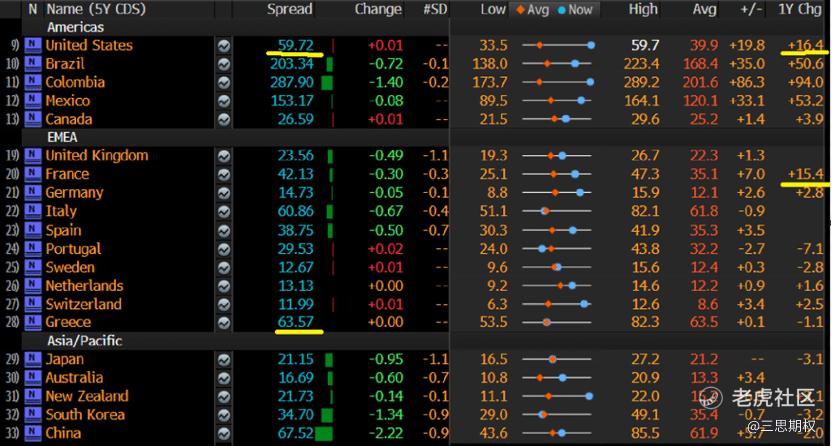Select row number 9) for United States
The height and width of the screenshot is (446, 832).
[14, 46]
